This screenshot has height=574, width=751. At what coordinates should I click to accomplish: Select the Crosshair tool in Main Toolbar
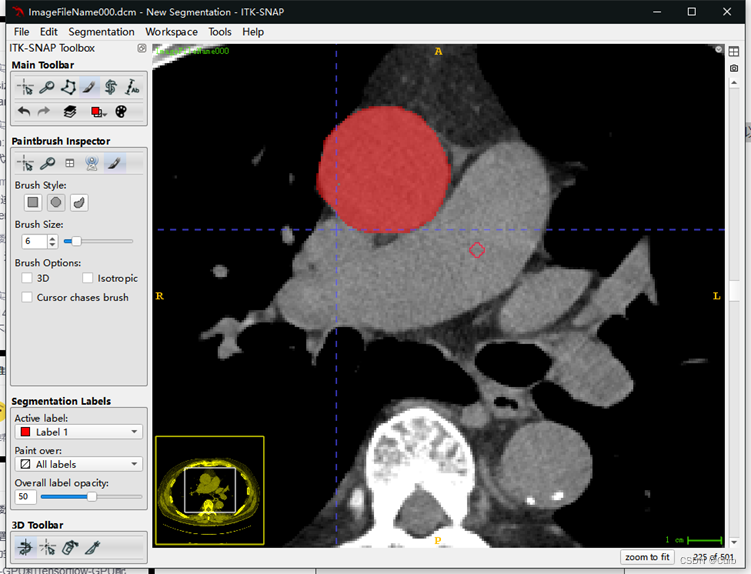[x=25, y=88]
